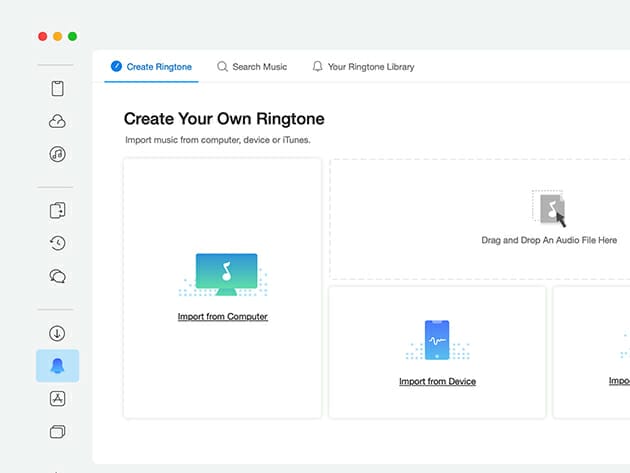Click the Import from Device link

[x=437, y=382]
